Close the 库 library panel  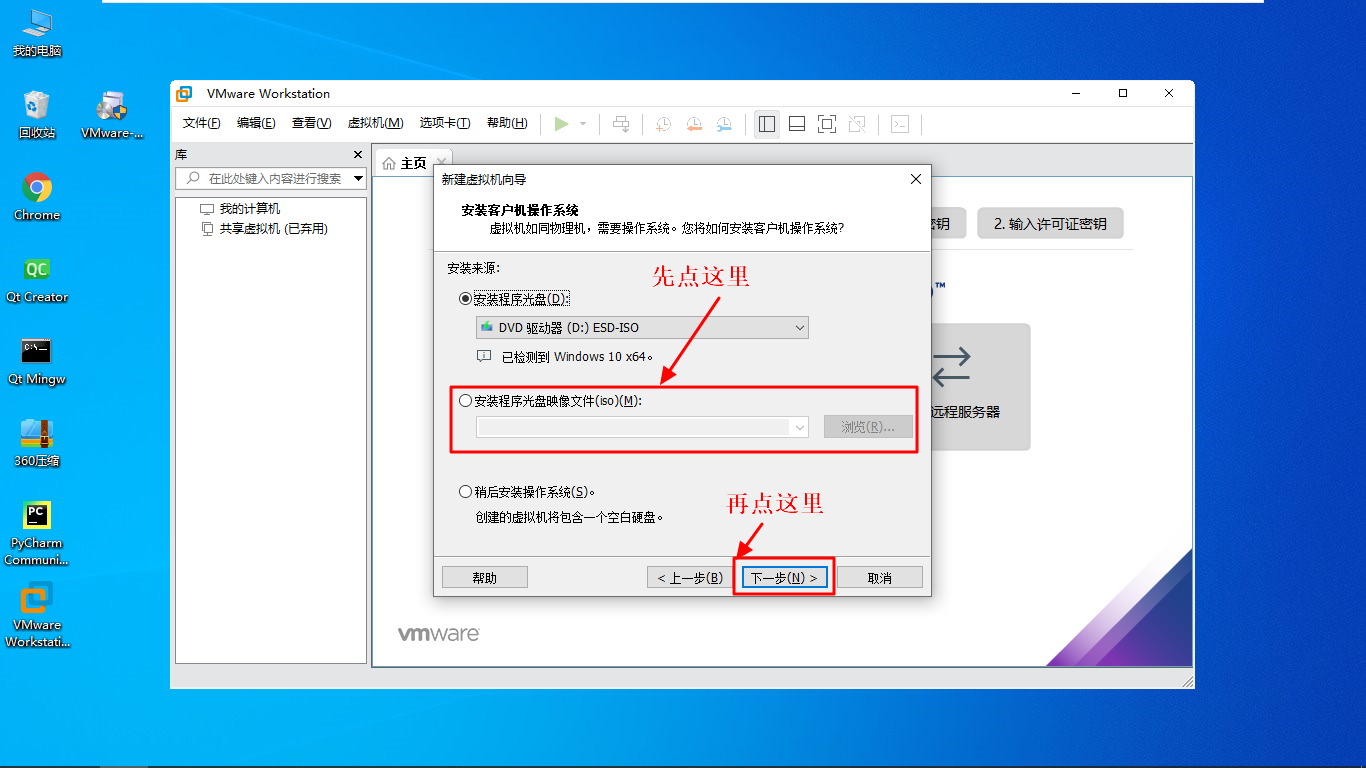pyautogui.click(x=358, y=155)
